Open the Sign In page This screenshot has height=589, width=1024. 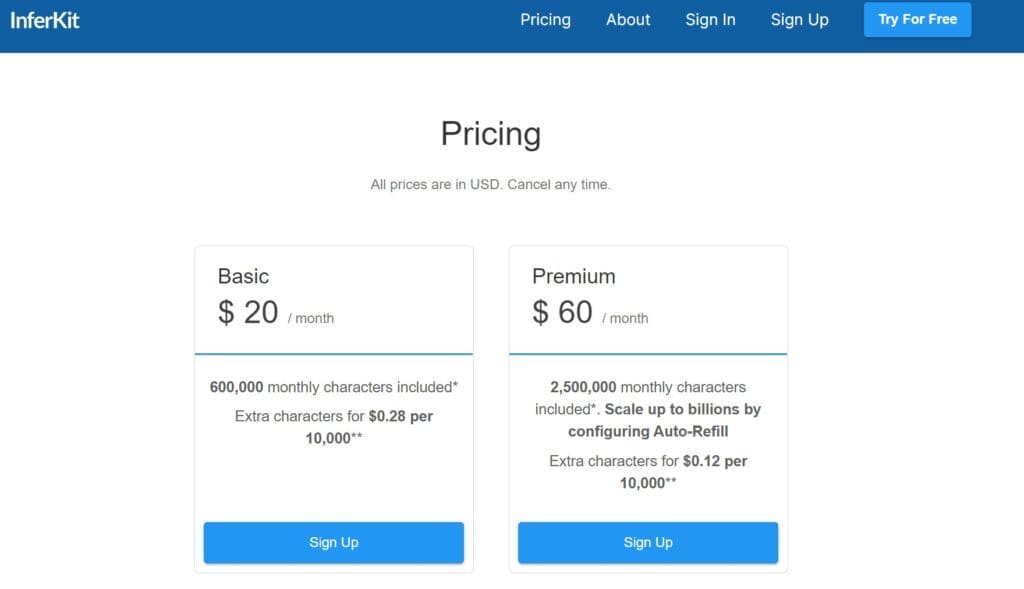[x=710, y=20]
